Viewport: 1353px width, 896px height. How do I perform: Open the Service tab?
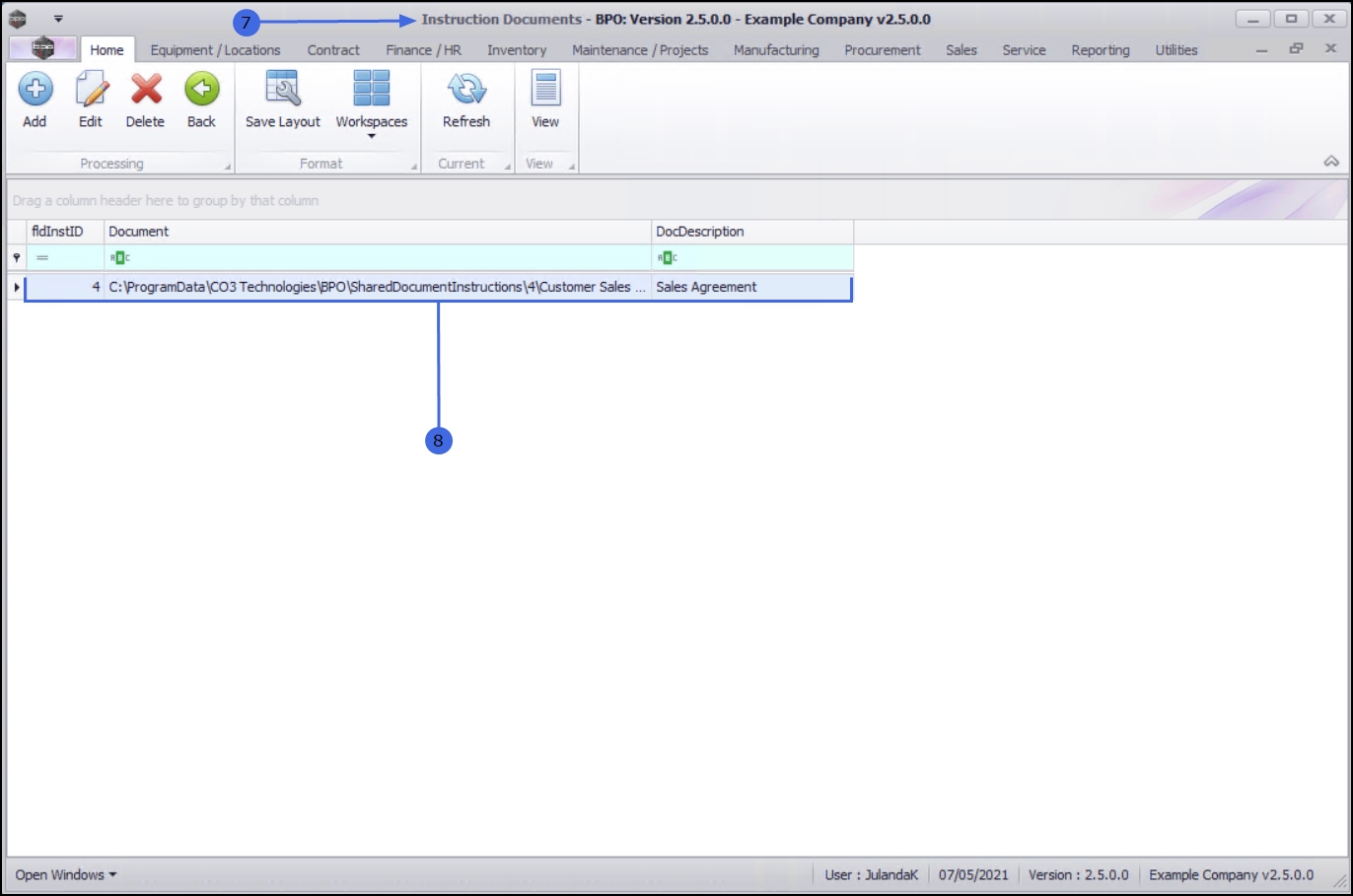click(x=1024, y=50)
